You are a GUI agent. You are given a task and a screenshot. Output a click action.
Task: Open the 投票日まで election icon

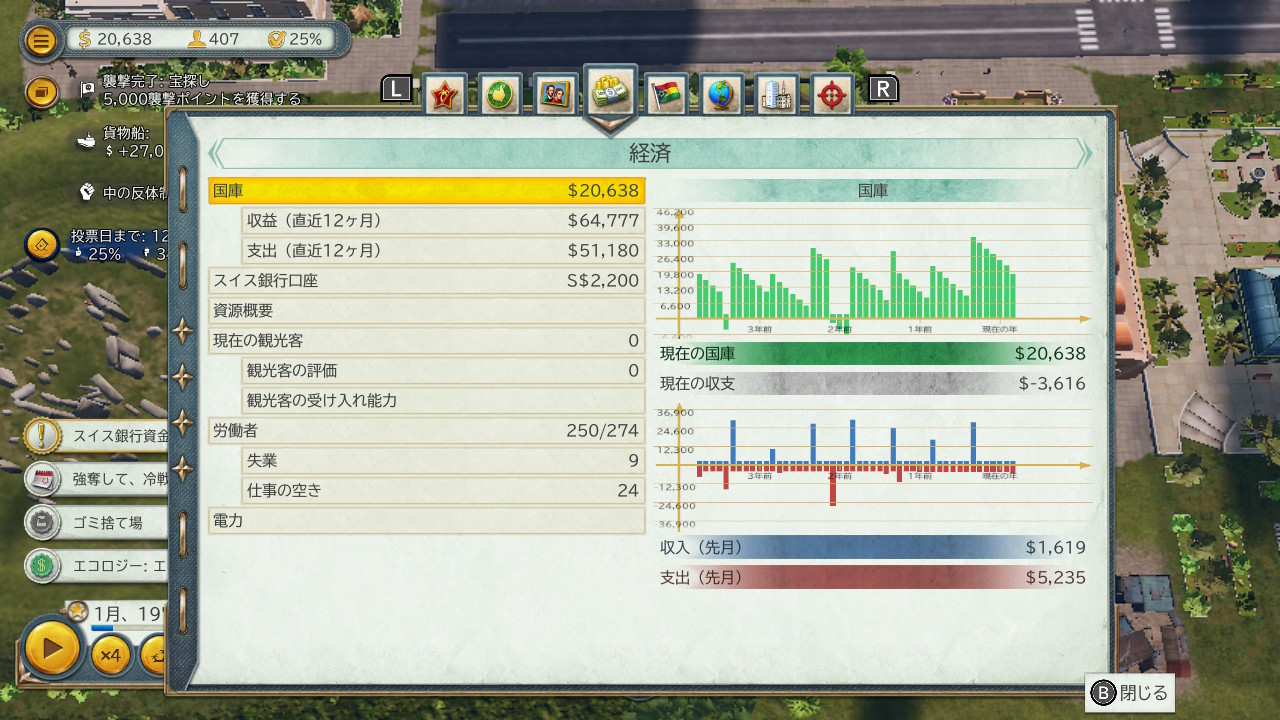tap(42, 244)
